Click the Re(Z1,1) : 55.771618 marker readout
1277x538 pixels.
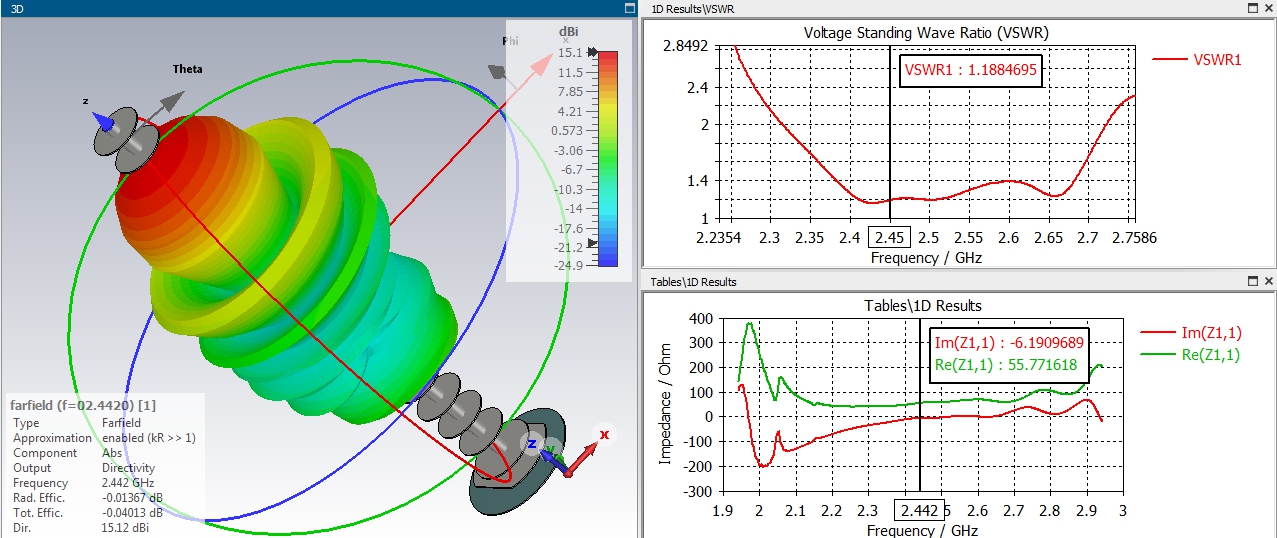tap(1006, 365)
